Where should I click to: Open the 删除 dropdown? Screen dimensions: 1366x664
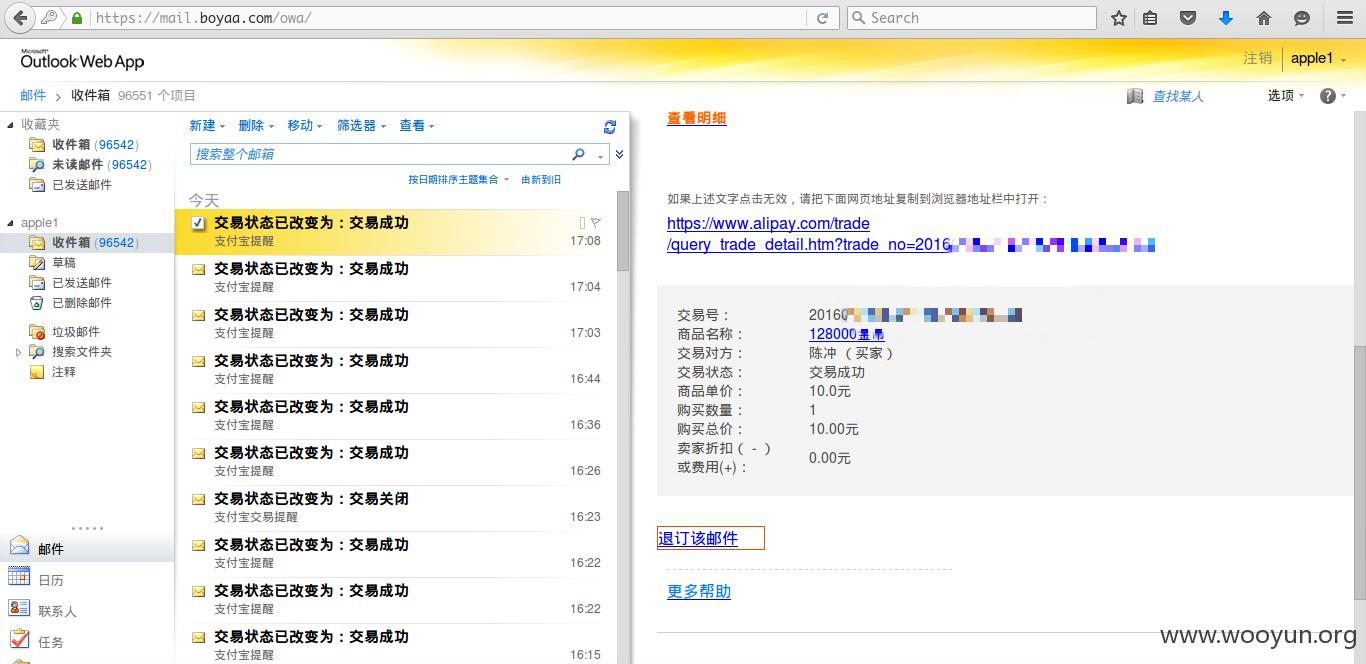click(x=257, y=125)
